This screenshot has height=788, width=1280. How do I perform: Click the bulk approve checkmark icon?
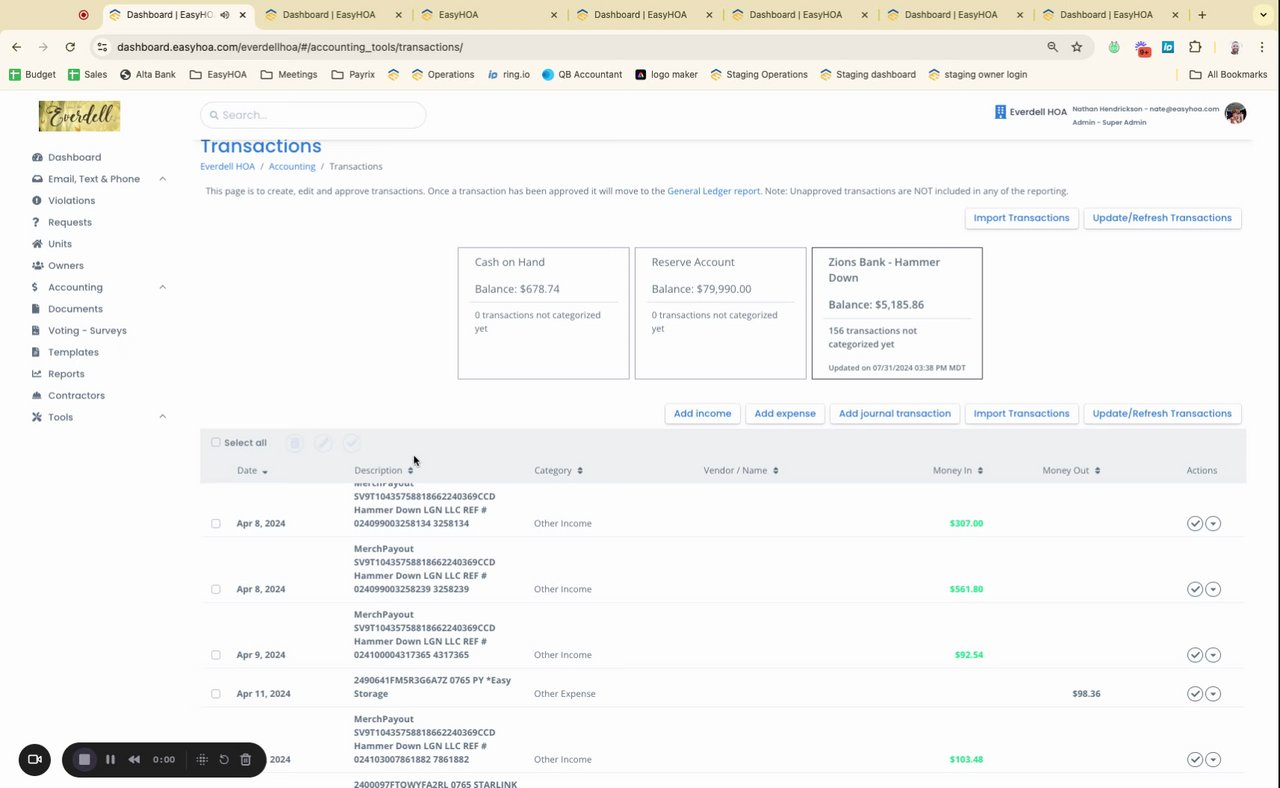(x=351, y=443)
